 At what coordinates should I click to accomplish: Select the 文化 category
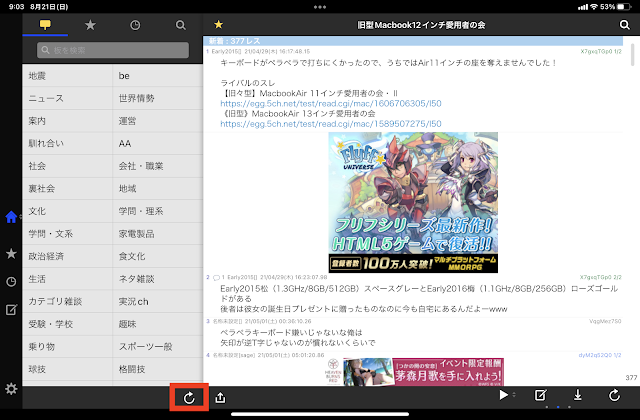pyautogui.click(x=67, y=211)
